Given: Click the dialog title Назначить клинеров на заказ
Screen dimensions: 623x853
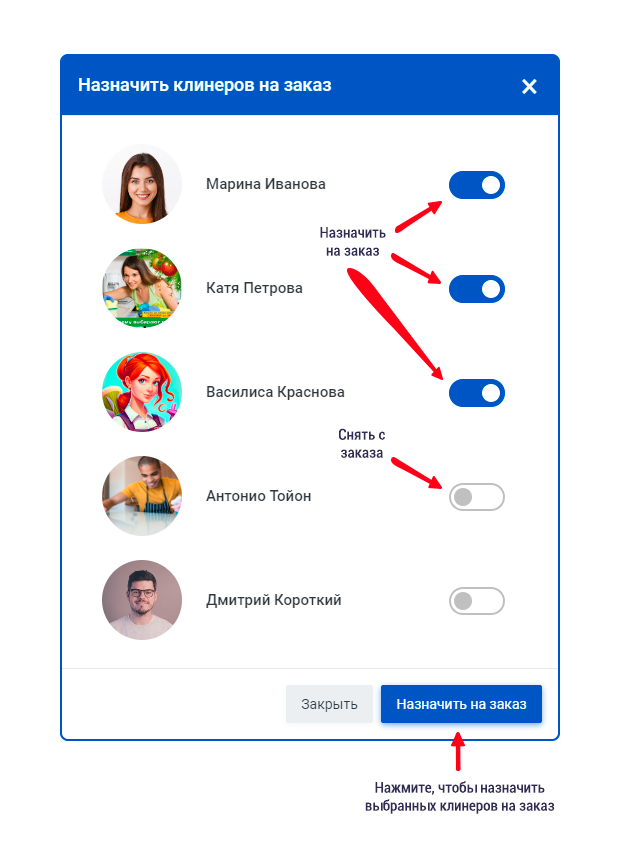Looking at the screenshot, I should pyautogui.click(x=205, y=85).
